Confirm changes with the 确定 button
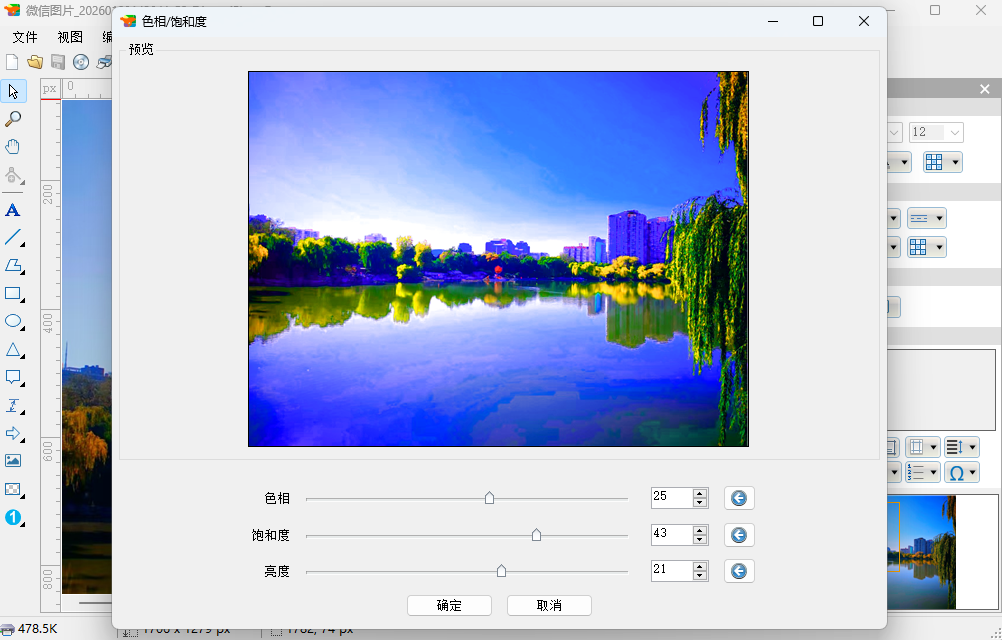1002x640 pixels. [x=449, y=605]
